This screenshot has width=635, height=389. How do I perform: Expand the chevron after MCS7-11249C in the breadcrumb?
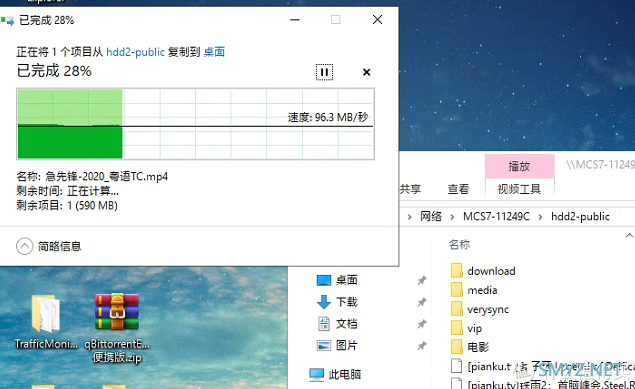540,217
